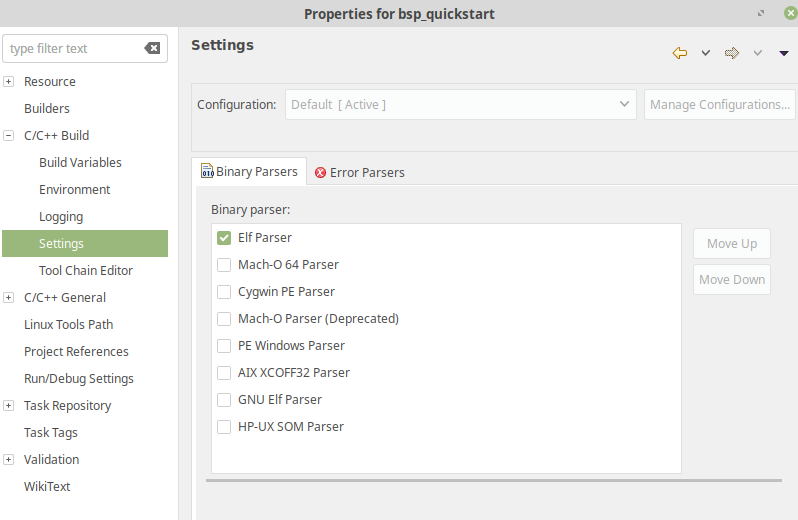Uncheck the Elf Parser checkbox
Screen dimensions: 798x520
[224, 238]
